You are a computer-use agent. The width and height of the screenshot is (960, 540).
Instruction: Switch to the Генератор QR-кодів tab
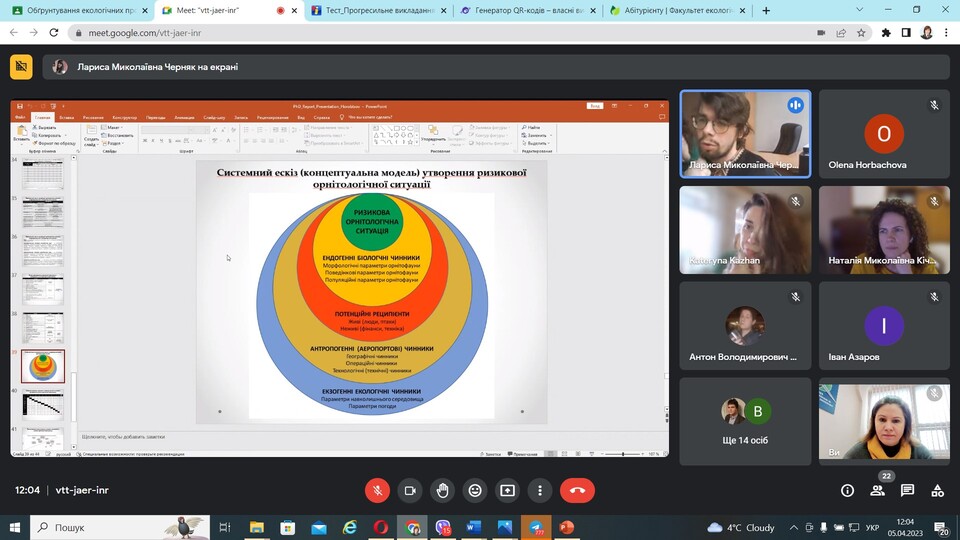(523, 10)
